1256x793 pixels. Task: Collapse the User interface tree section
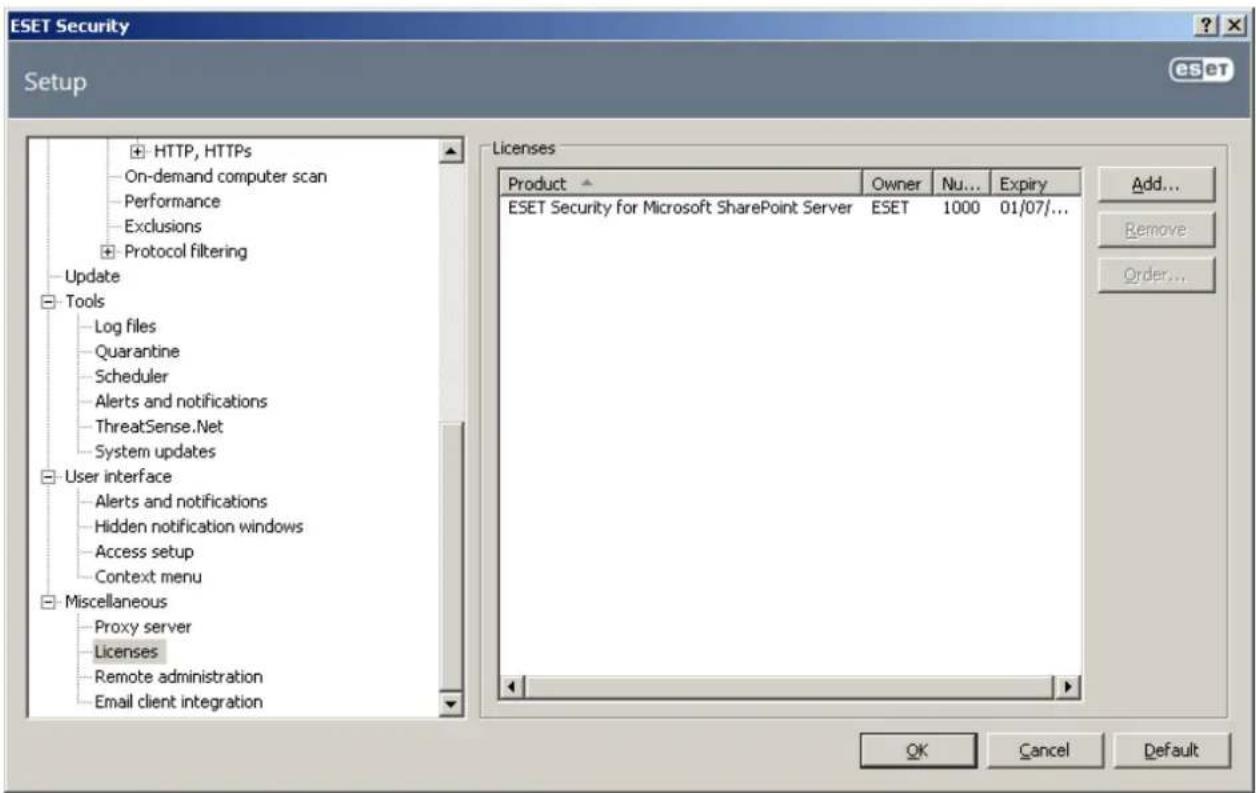click(x=48, y=476)
